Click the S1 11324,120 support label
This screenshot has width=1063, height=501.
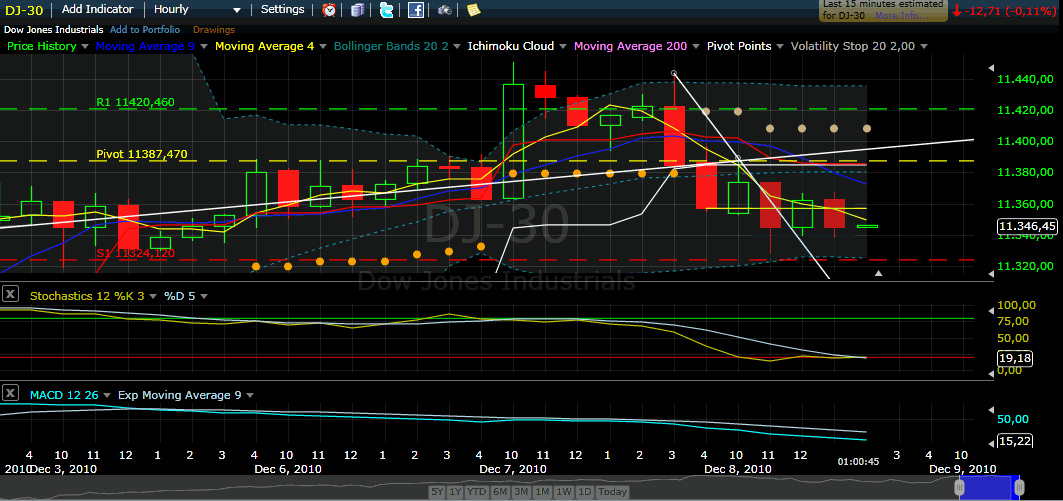click(136, 253)
